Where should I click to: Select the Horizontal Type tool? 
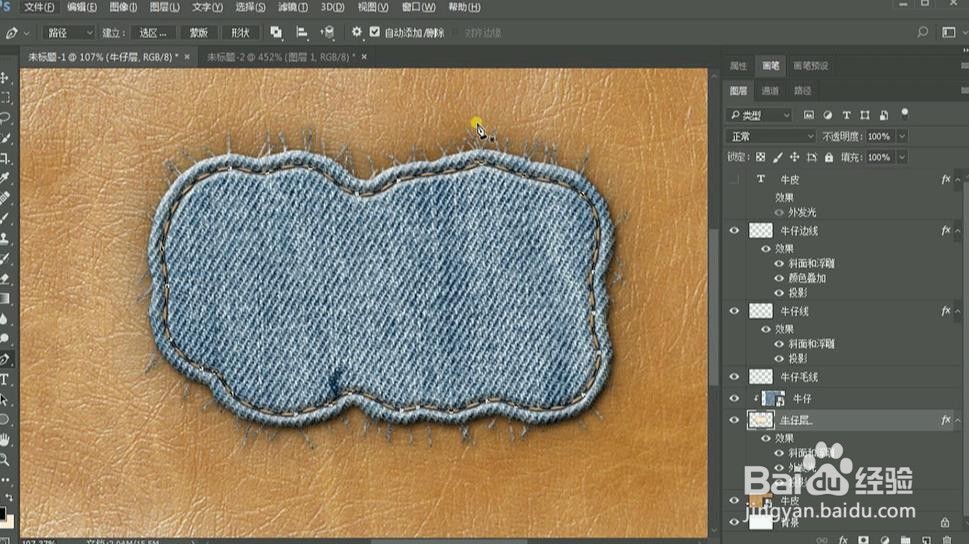5,380
